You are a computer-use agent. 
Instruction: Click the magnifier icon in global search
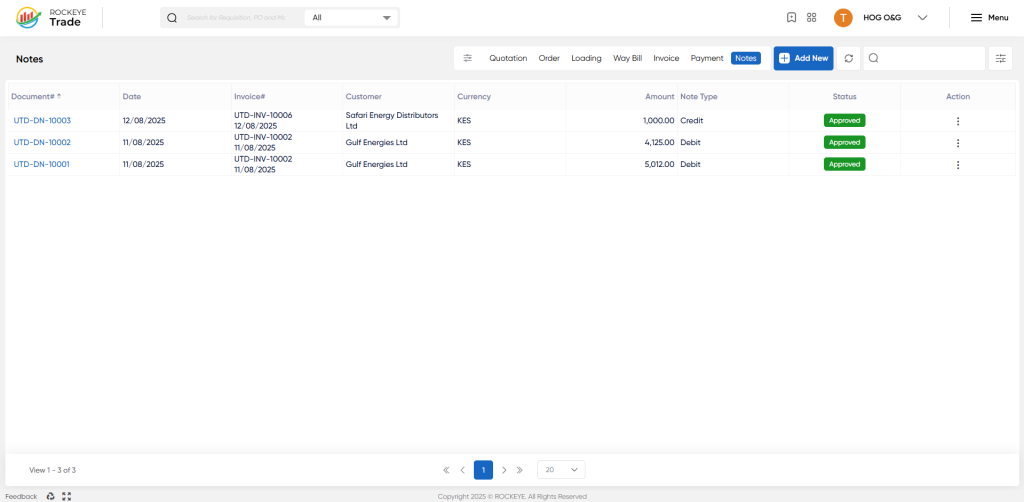pos(172,18)
